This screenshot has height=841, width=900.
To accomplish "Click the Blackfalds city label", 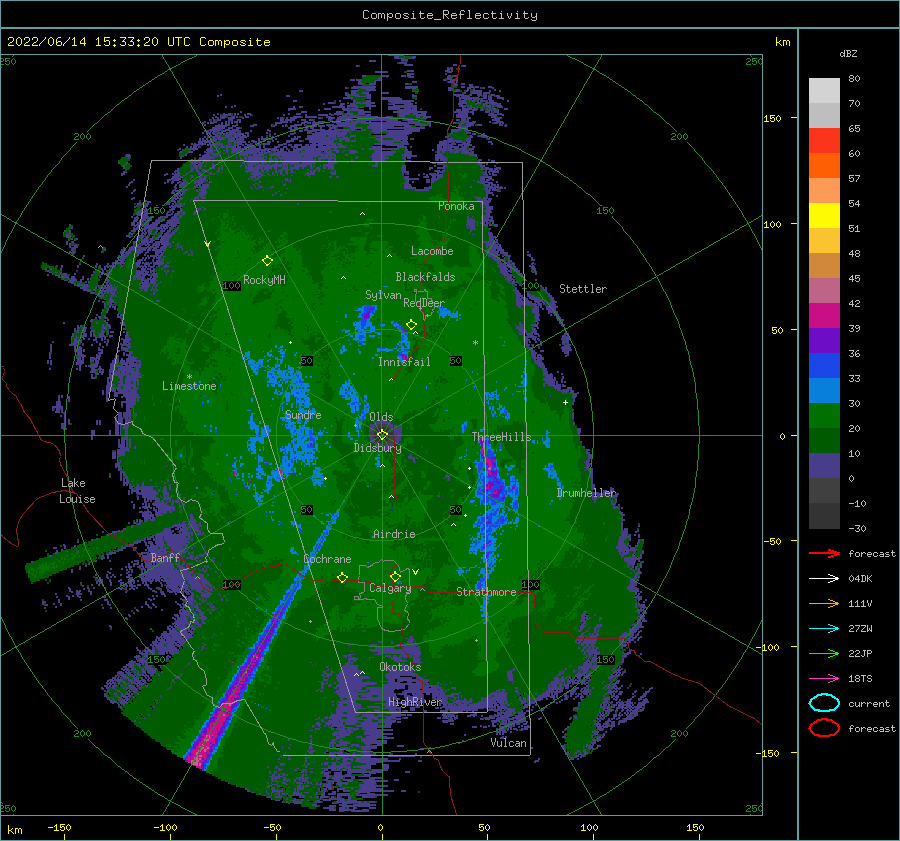I will click(425, 277).
